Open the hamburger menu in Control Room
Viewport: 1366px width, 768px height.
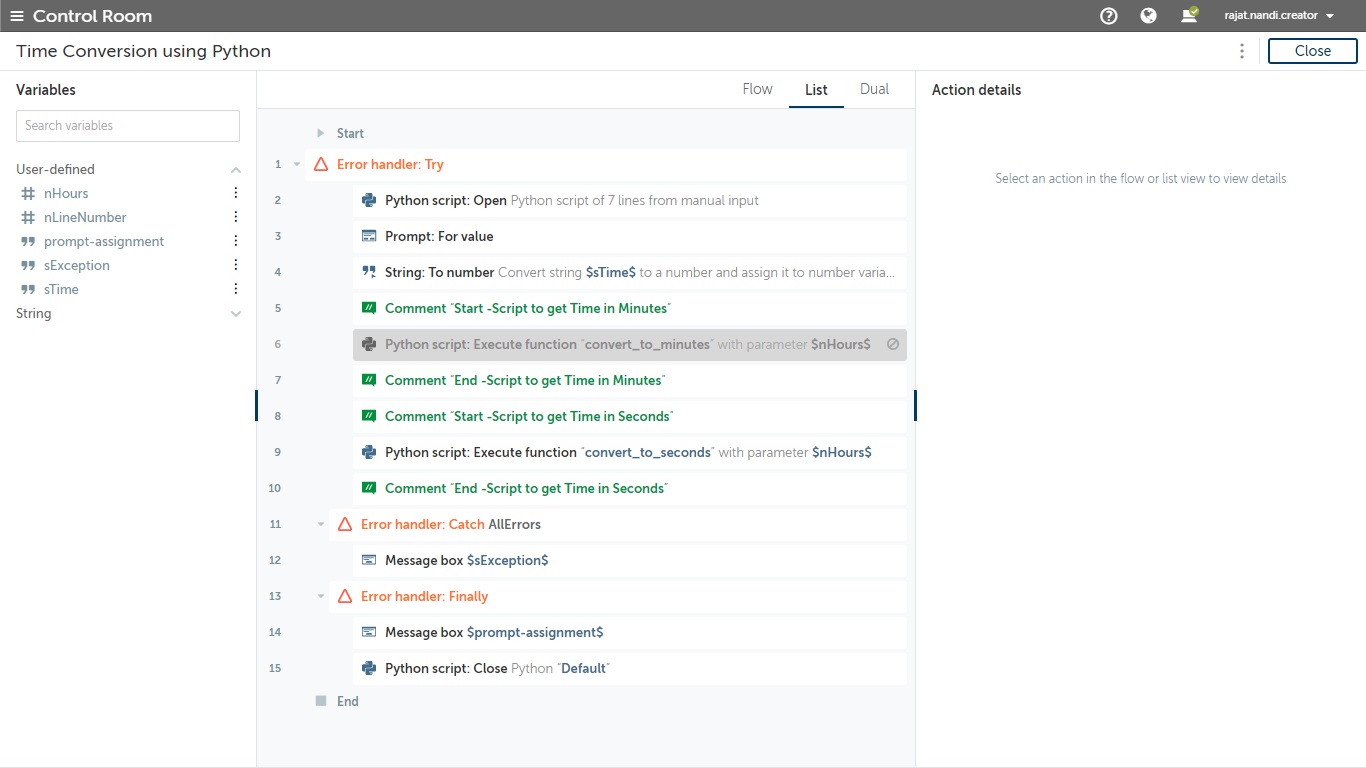[17, 16]
